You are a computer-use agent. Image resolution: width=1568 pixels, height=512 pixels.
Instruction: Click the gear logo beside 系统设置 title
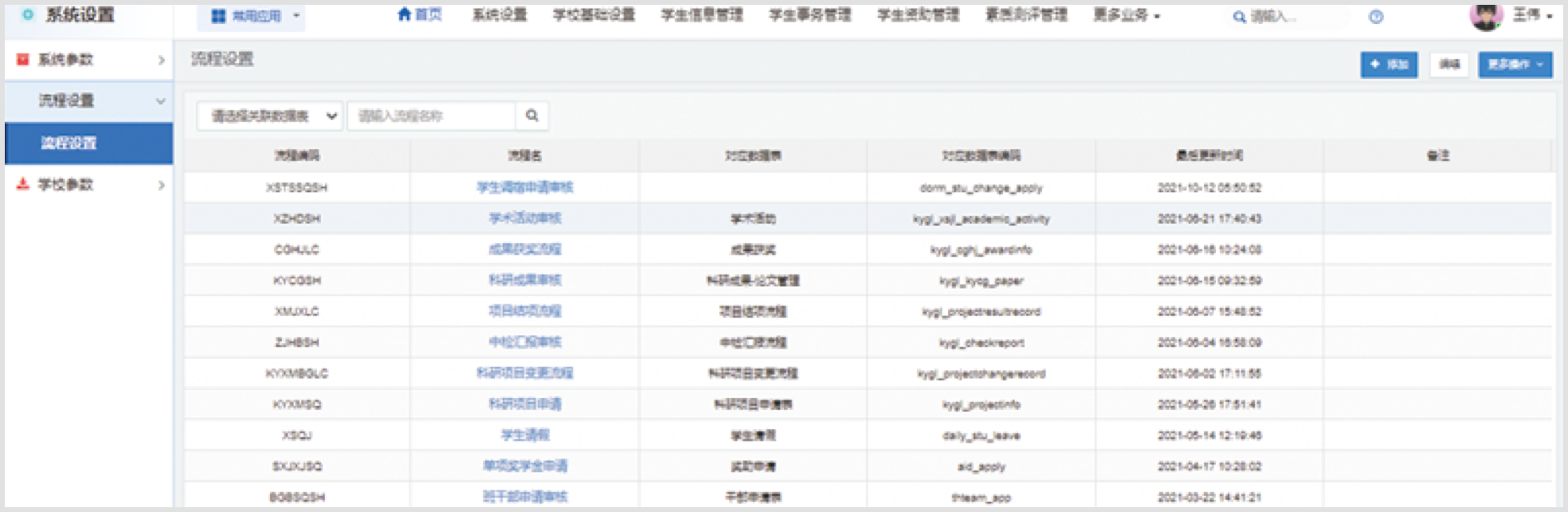(x=28, y=14)
